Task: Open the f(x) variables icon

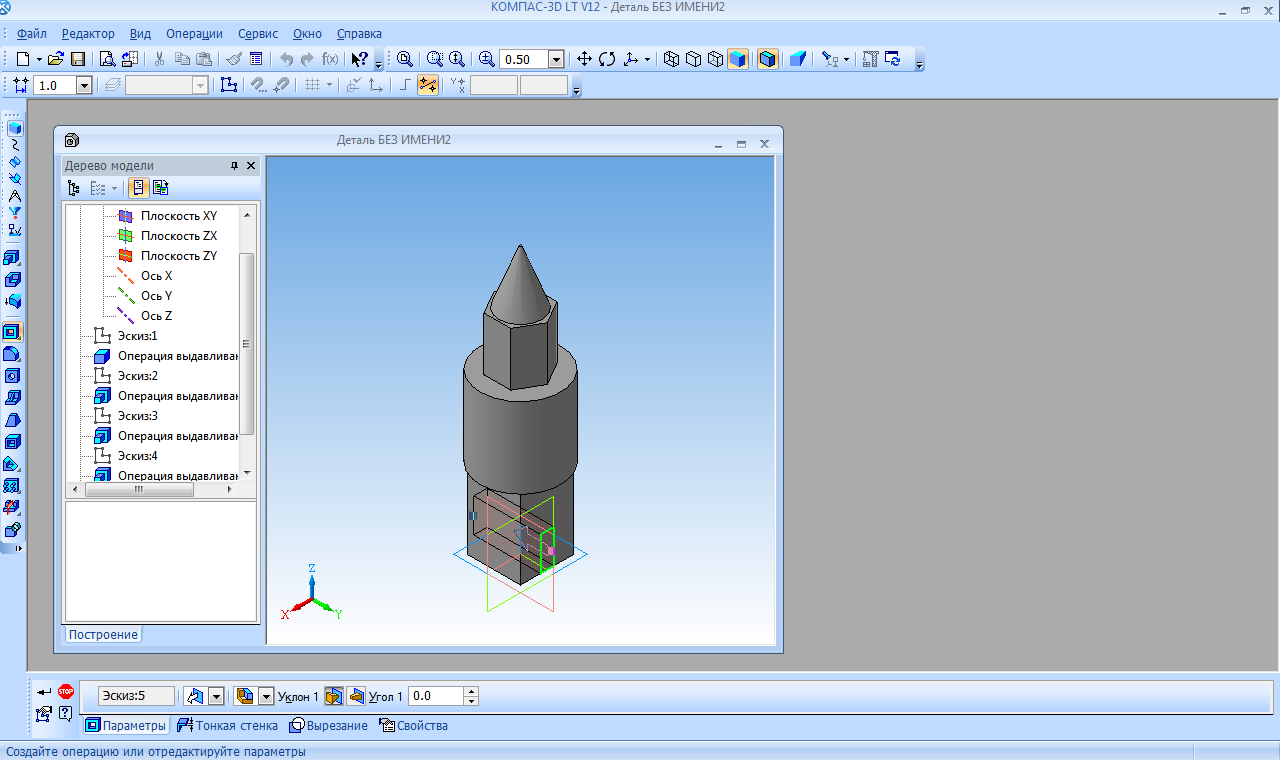Action: click(330, 59)
